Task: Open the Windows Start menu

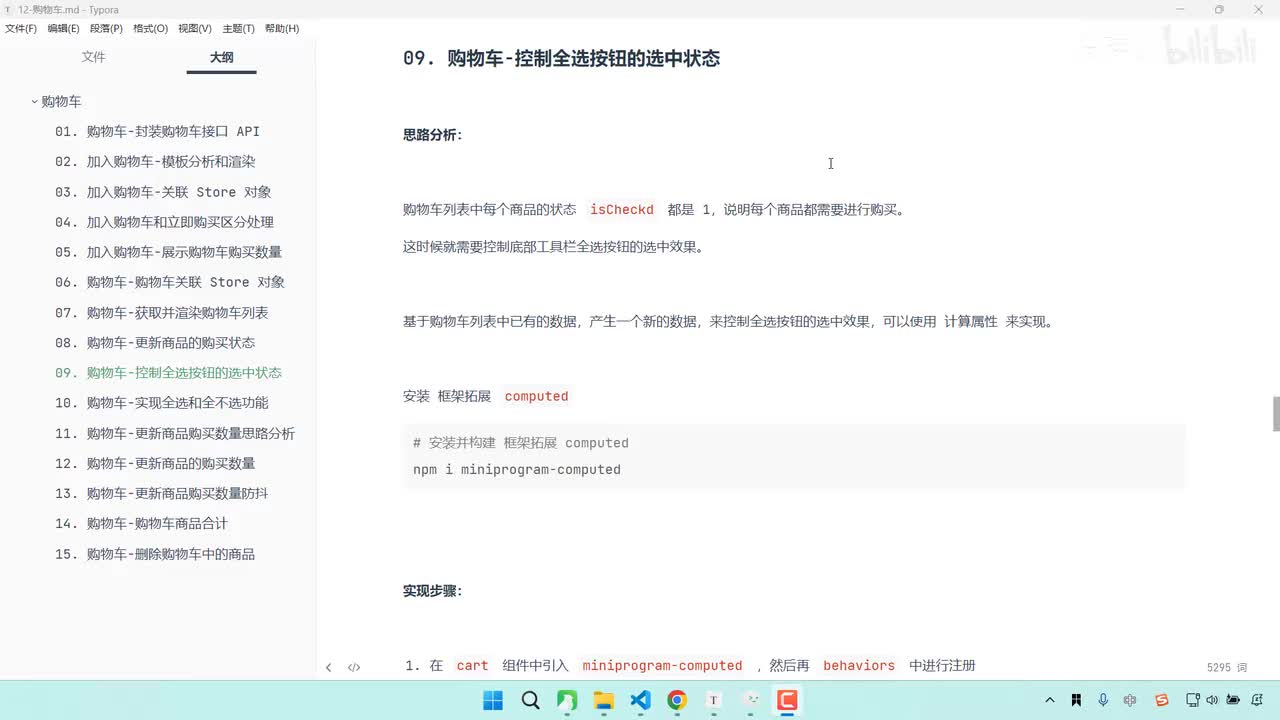Action: tap(493, 700)
